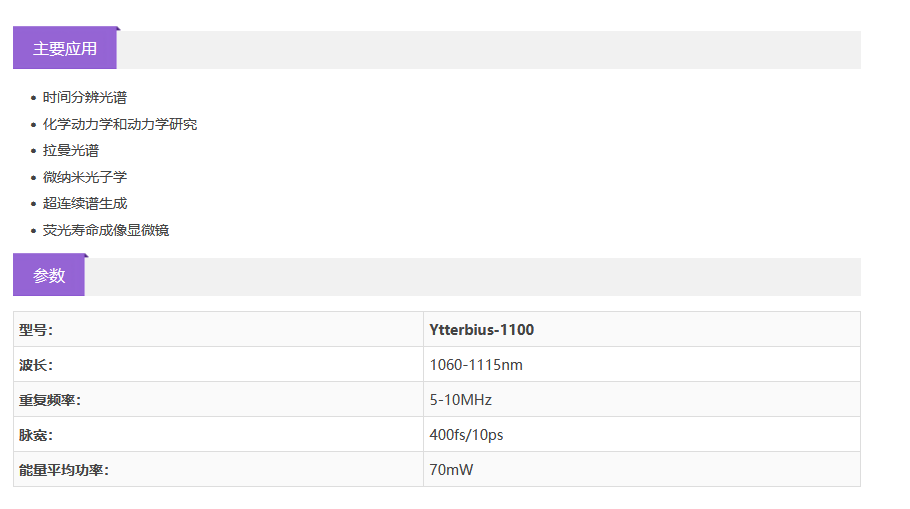Select the 超连续谱生成 list item
This screenshot has height=509, width=910.
[x=85, y=204]
